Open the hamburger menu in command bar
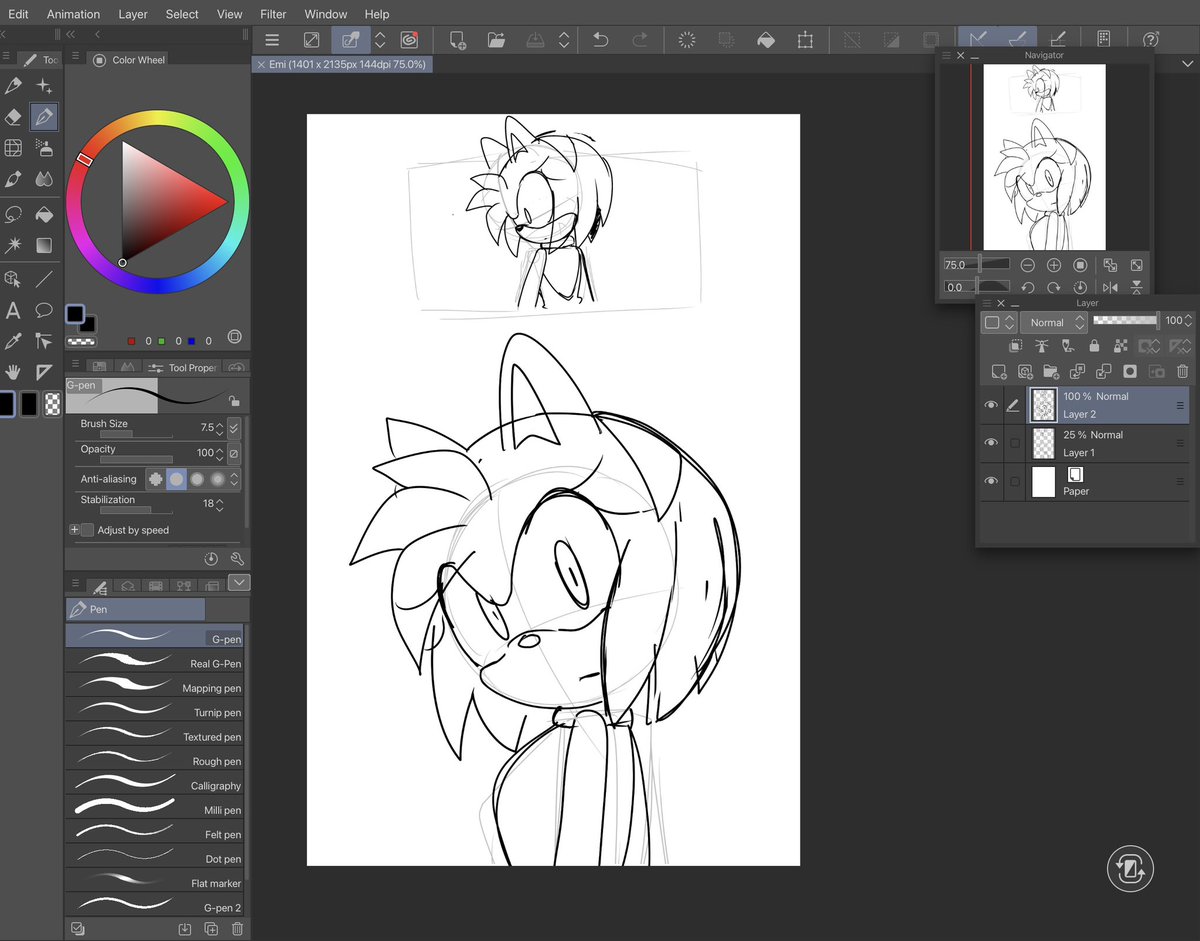Screen dimensions: 1200x941 tap(272, 40)
